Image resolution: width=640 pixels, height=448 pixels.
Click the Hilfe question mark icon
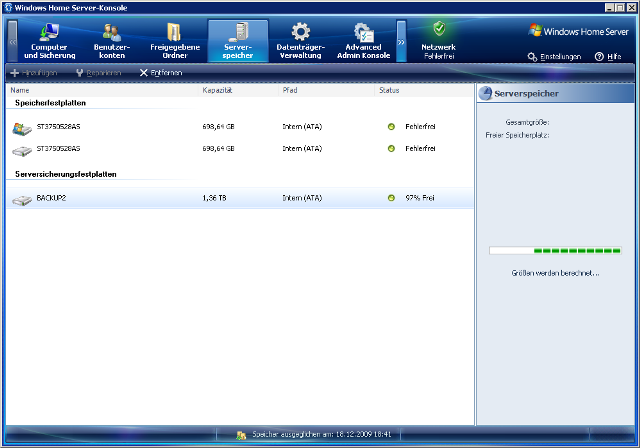coord(599,57)
